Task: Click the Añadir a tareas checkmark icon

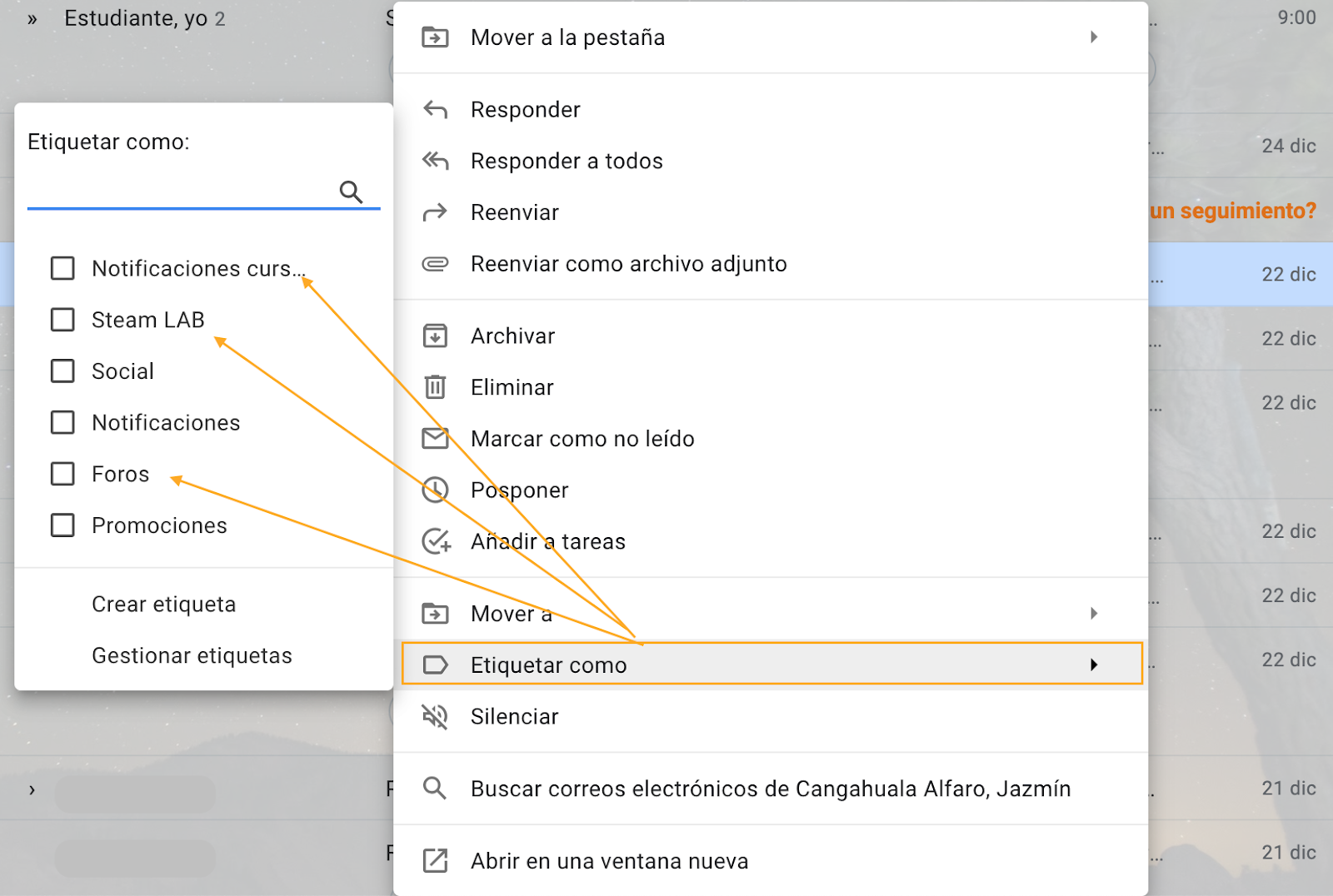Action: (436, 541)
